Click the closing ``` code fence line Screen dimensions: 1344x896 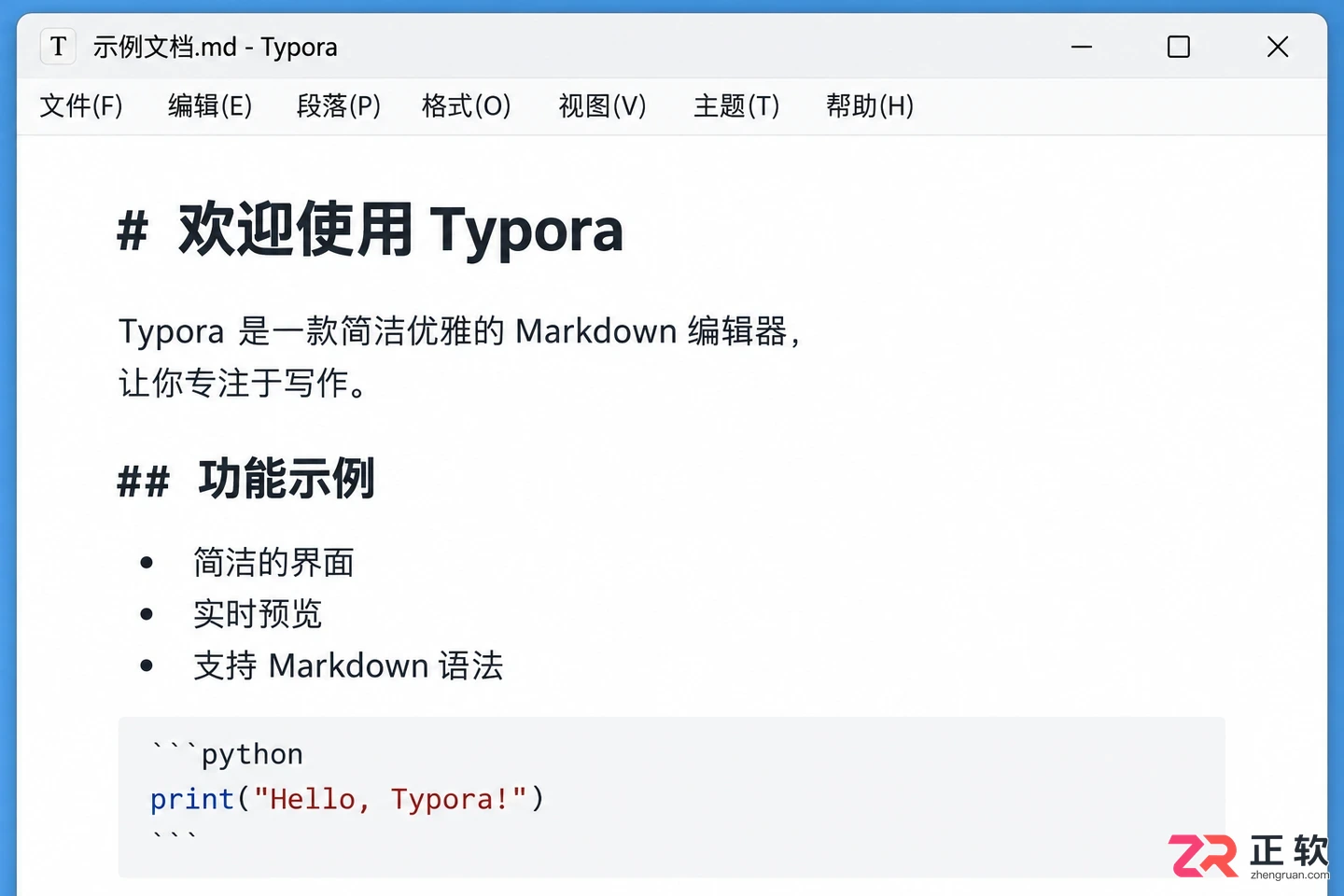tap(174, 834)
